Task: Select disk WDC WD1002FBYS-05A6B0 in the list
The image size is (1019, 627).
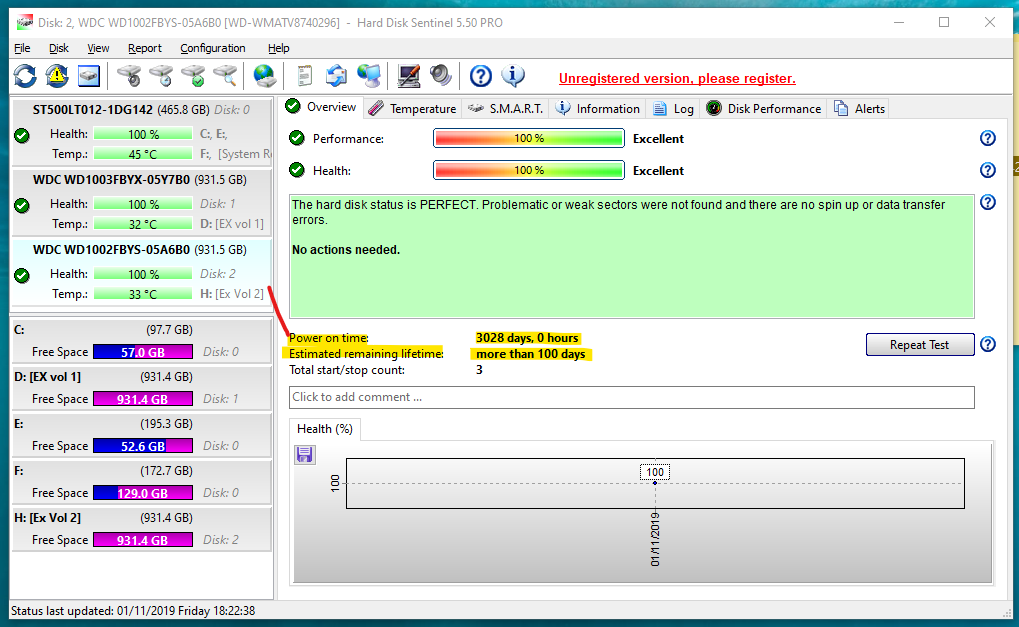Action: pos(142,272)
